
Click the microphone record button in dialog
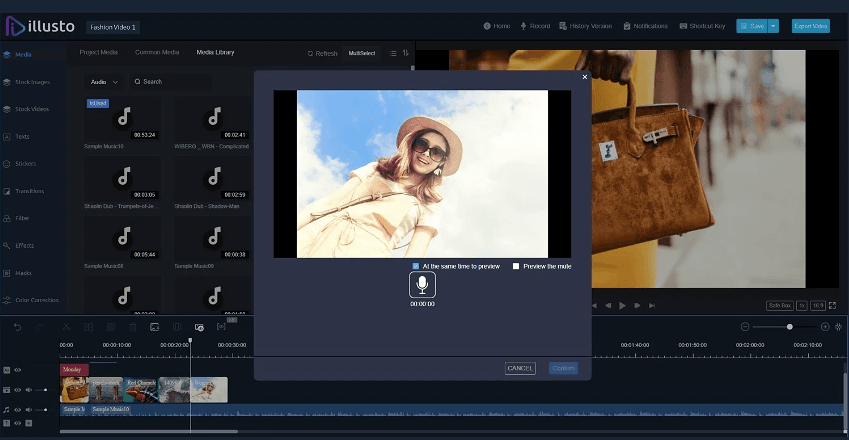(422, 285)
